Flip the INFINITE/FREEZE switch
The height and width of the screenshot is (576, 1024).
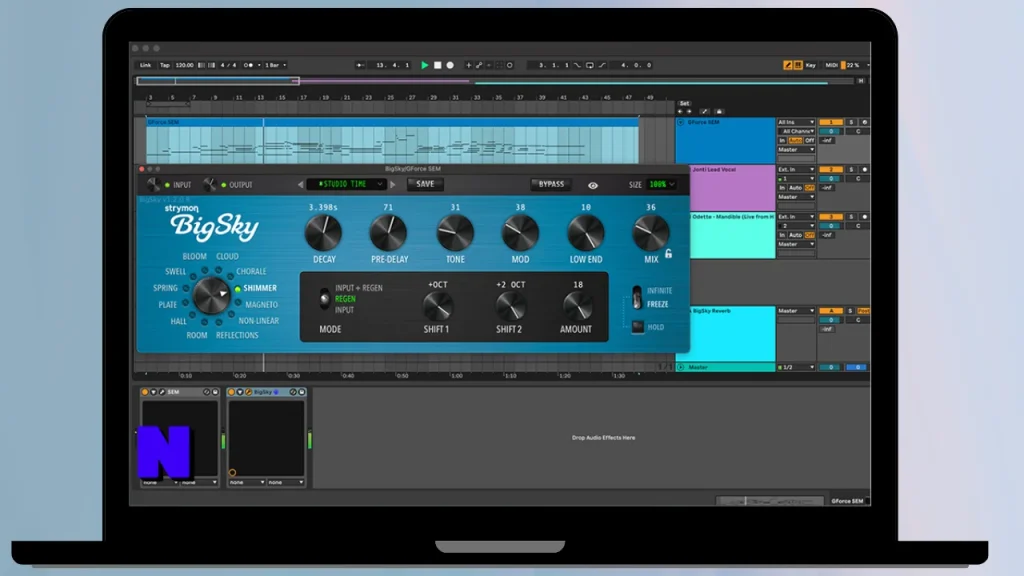point(637,297)
